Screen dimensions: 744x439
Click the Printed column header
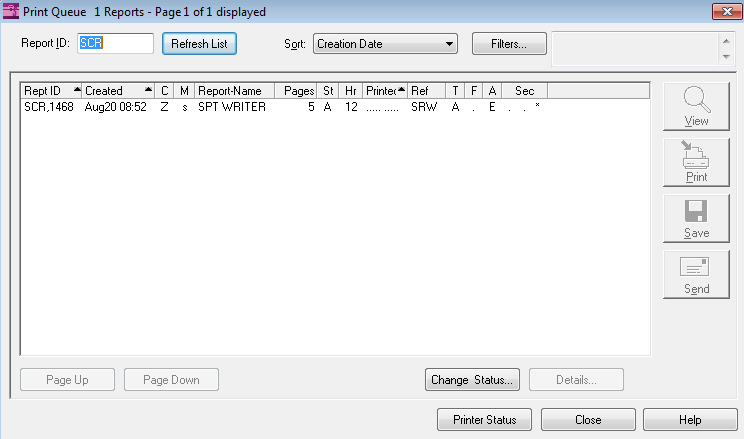385,91
